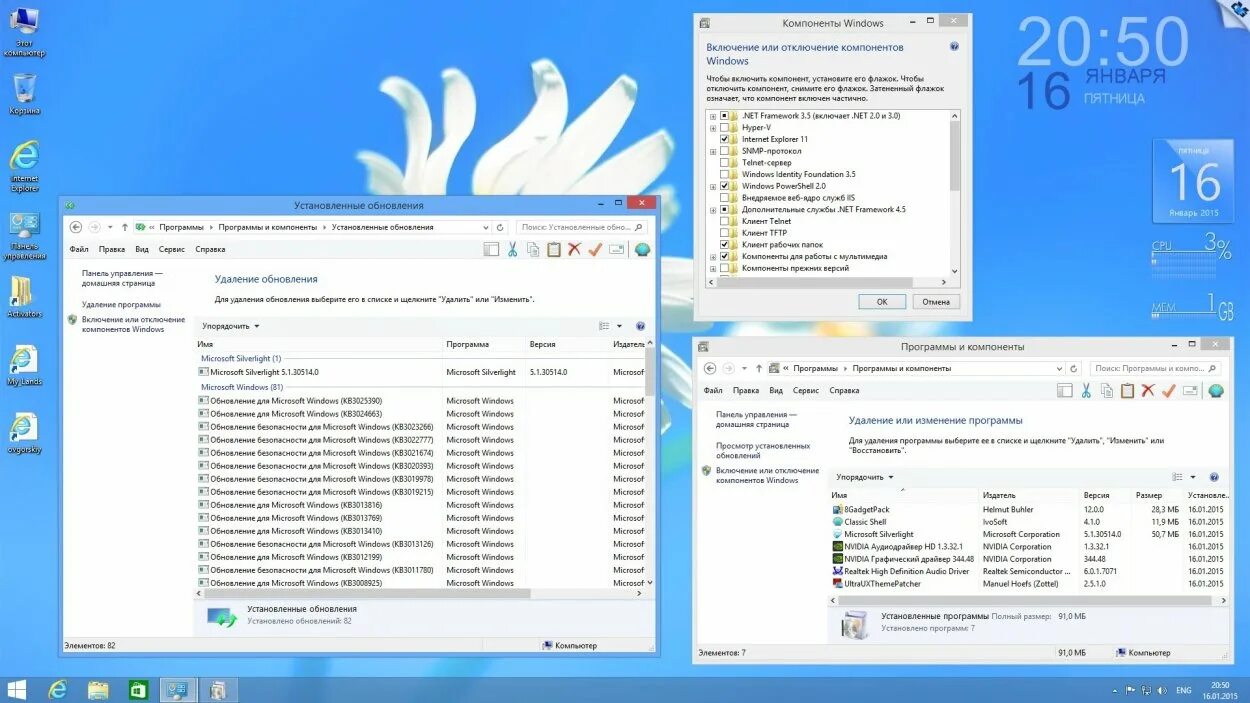Click the red X Delete icon in the Программы и компоненты window
The height and width of the screenshot is (703, 1250).
click(x=1148, y=391)
